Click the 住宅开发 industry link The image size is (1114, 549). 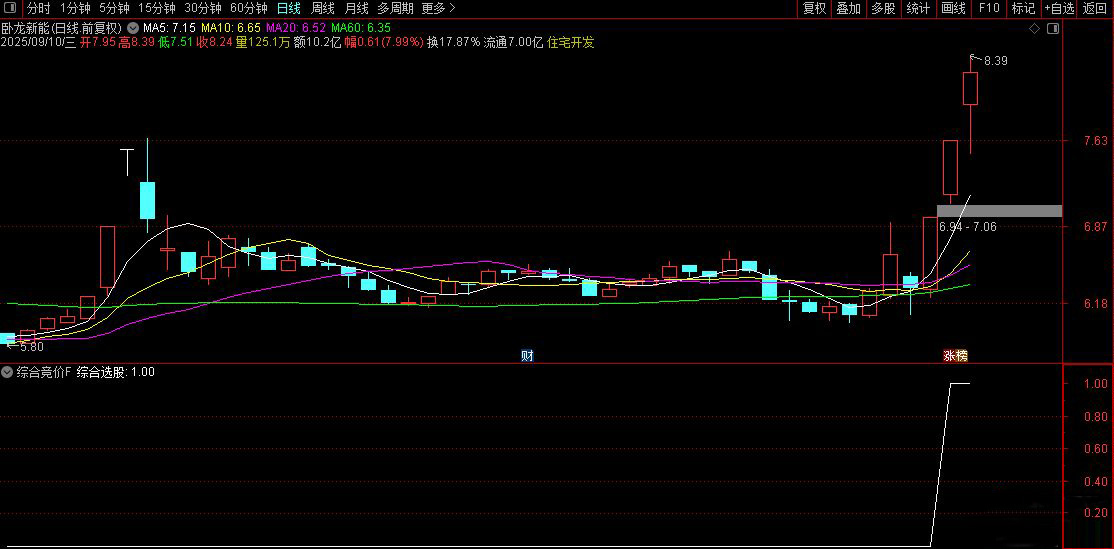(x=570, y=42)
